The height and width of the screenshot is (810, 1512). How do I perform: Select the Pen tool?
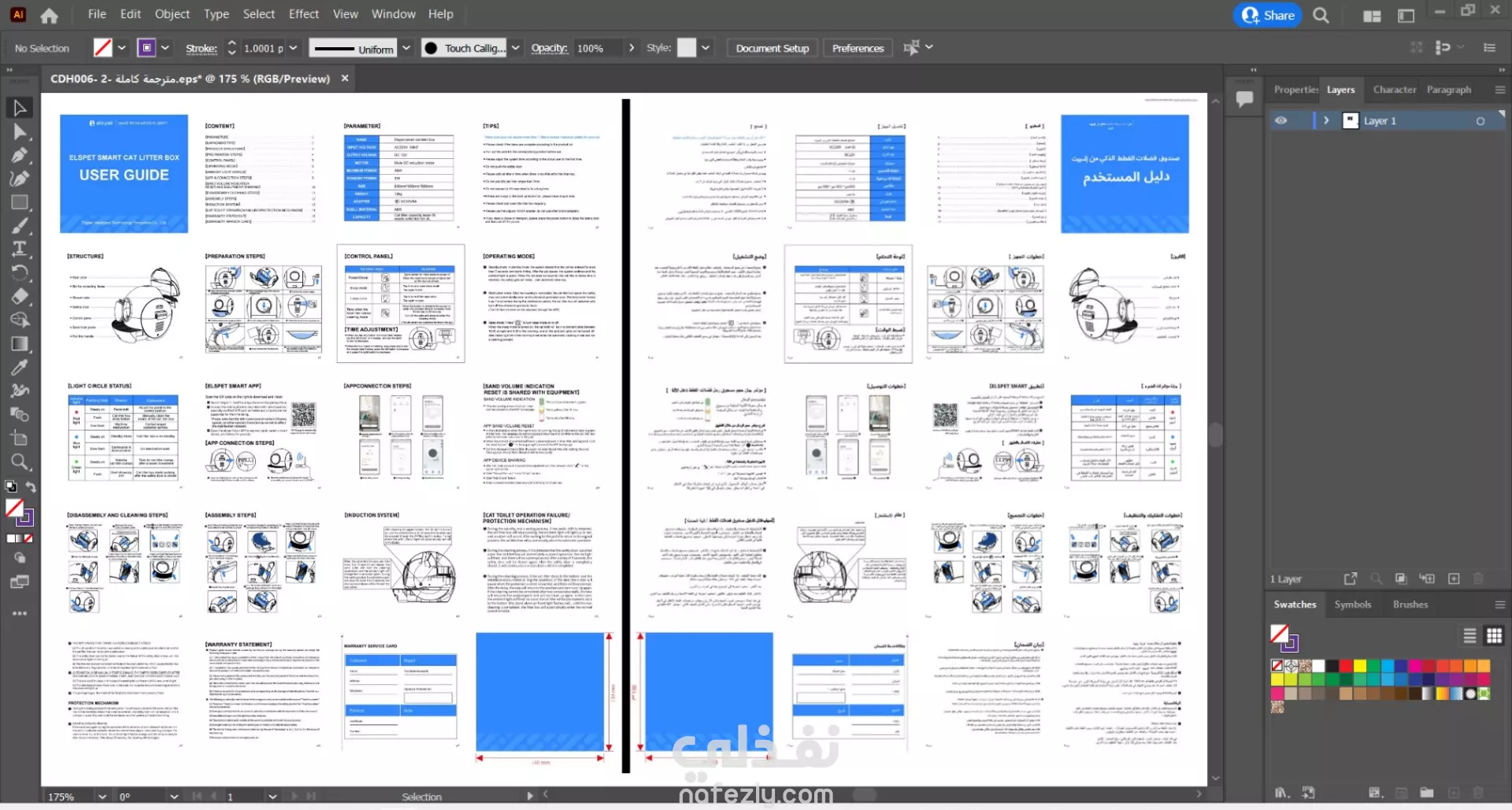(x=20, y=155)
